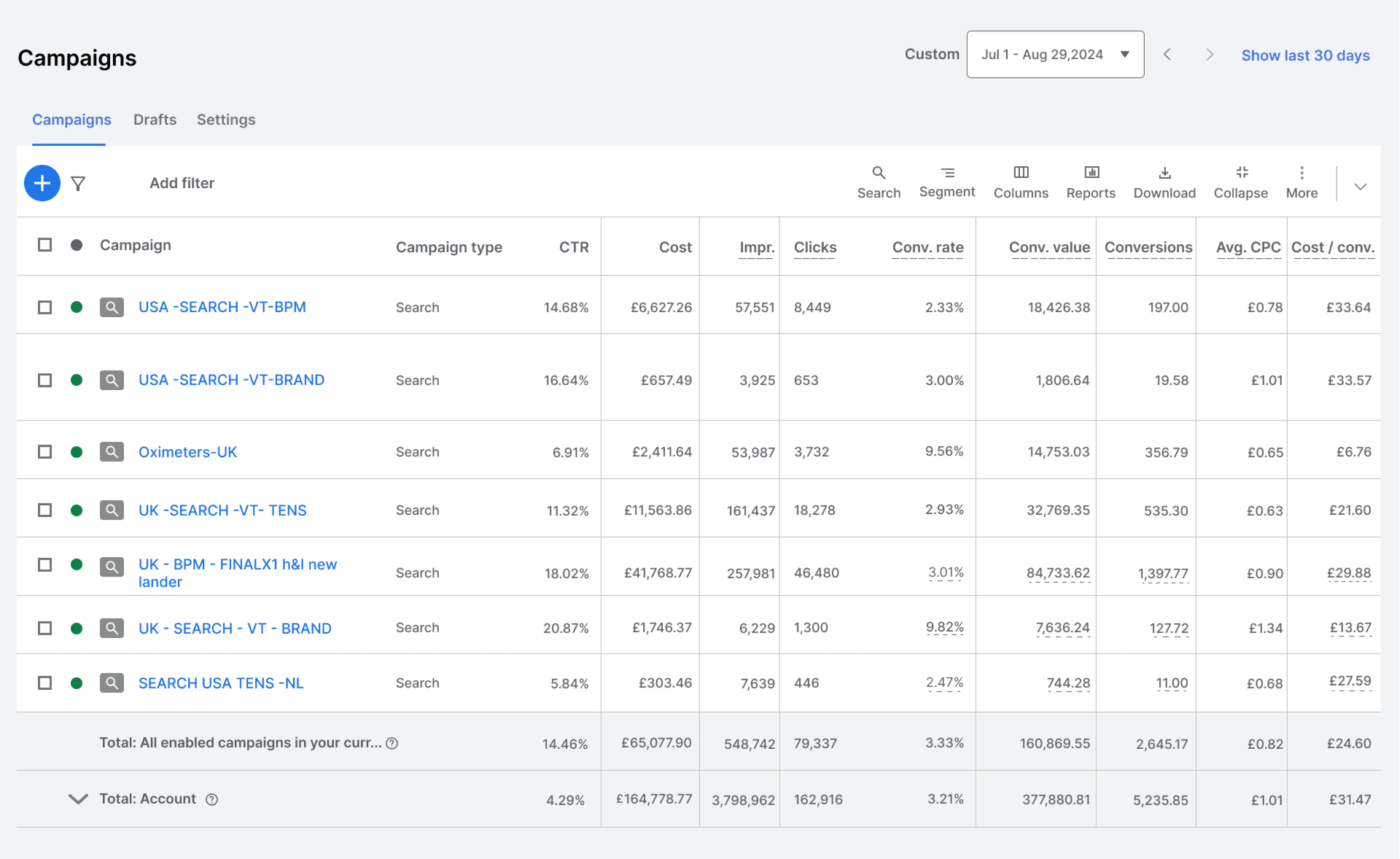The height and width of the screenshot is (859, 1400).
Task: Click search type icon for UK - SEARCH - VT - BRAND
Action: [112, 628]
